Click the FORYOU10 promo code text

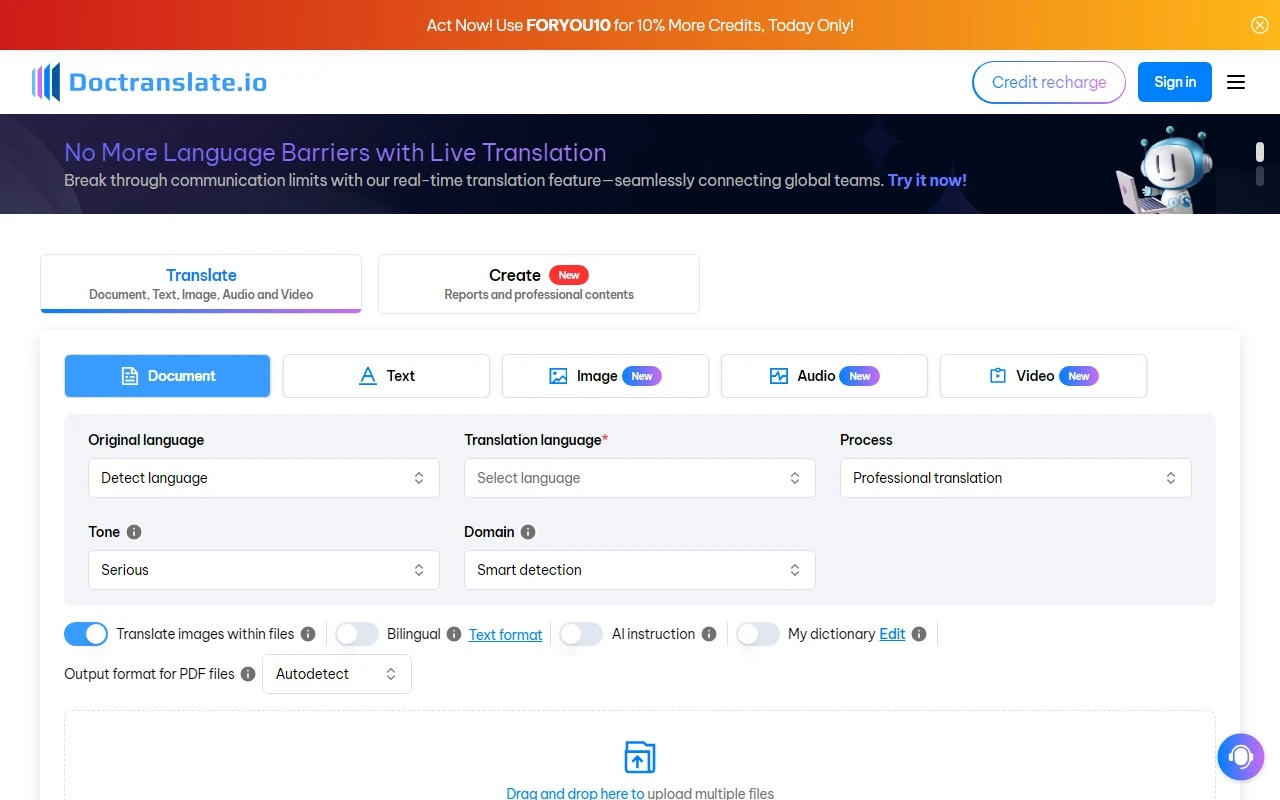point(568,25)
